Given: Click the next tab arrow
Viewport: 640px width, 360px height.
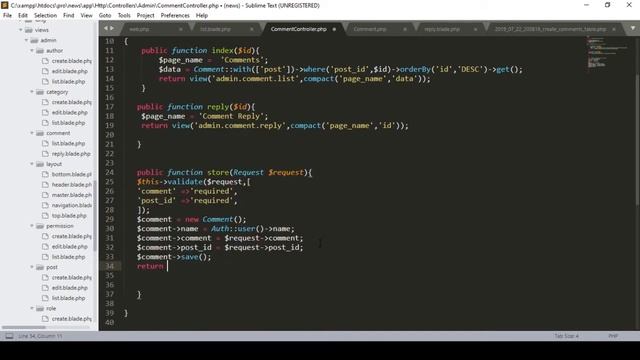Looking at the screenshot, I should [x=112, y=28].
